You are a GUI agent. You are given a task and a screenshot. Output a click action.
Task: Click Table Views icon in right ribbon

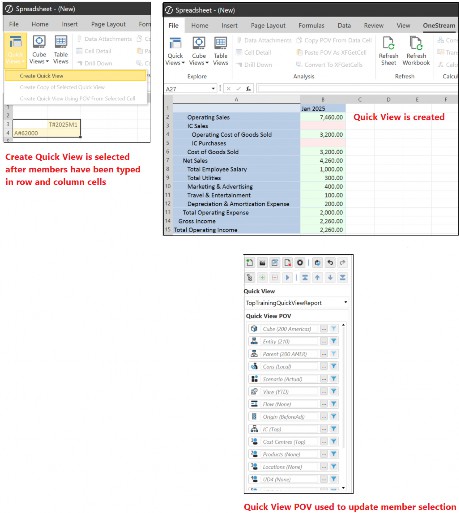220,51
